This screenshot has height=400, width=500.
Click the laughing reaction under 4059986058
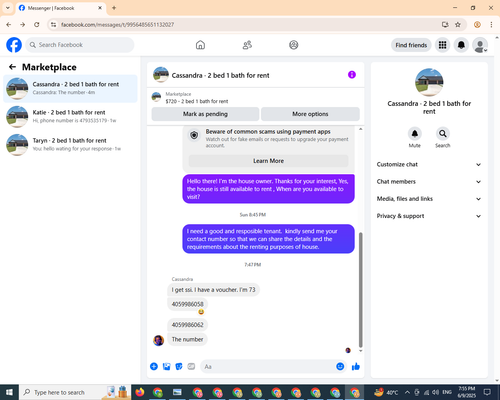[x=201, y=312]
